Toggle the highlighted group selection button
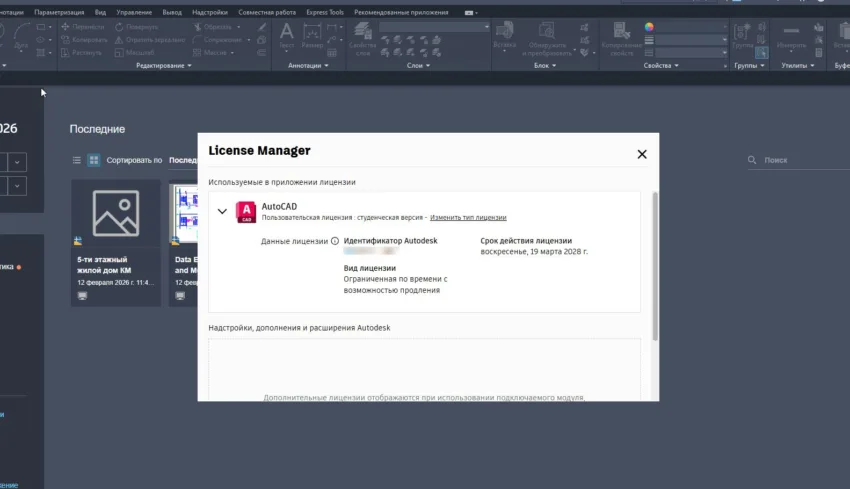This screenshot has height=489, width=850. (762, 53)
